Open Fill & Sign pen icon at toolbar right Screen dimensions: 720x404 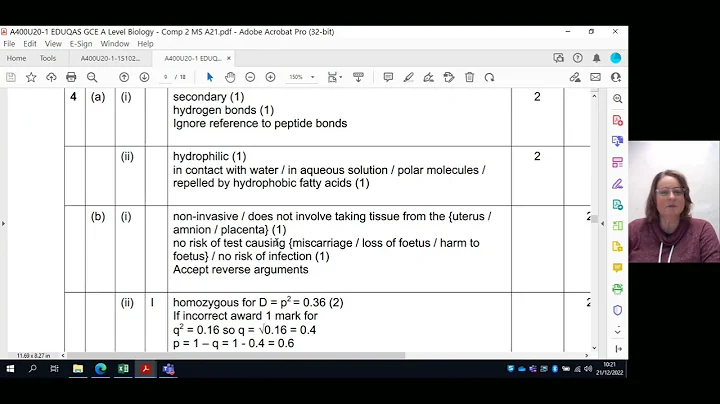click(575, 77)
